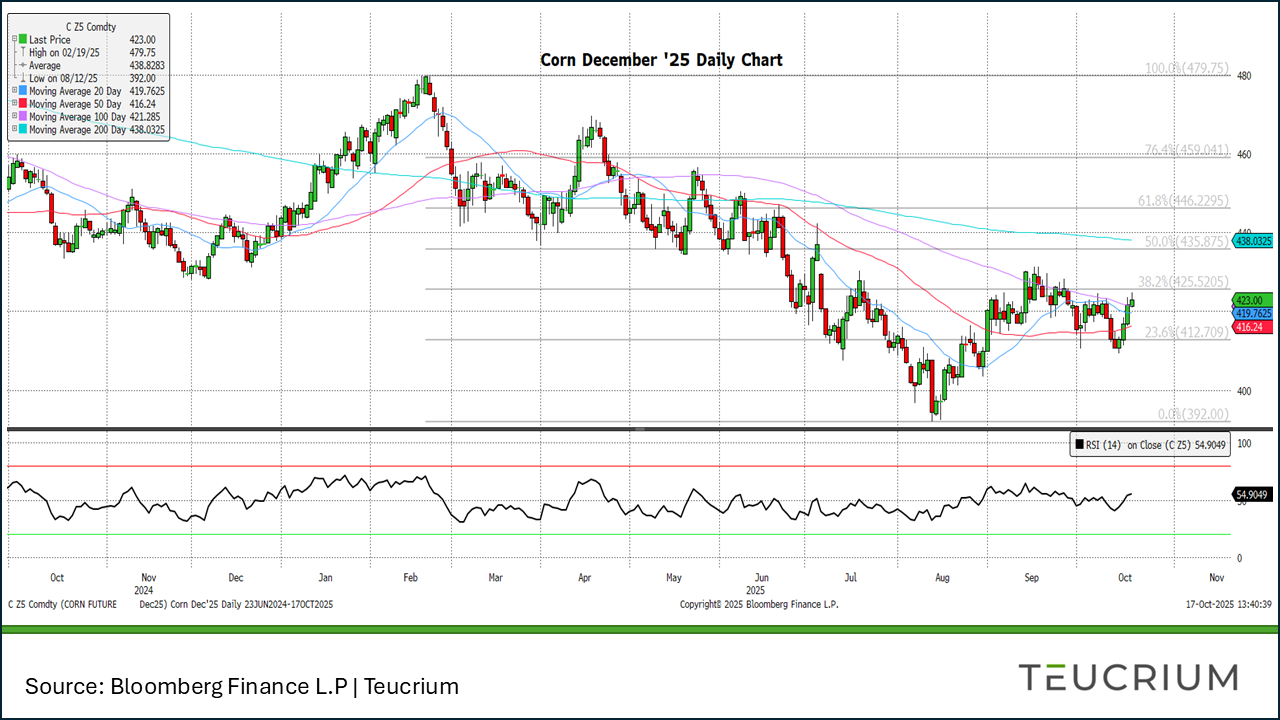This screenshot has height=720, width=1280.
Task: Select the purple 100 Day average swatch
Action: click(x=23, y=117)
